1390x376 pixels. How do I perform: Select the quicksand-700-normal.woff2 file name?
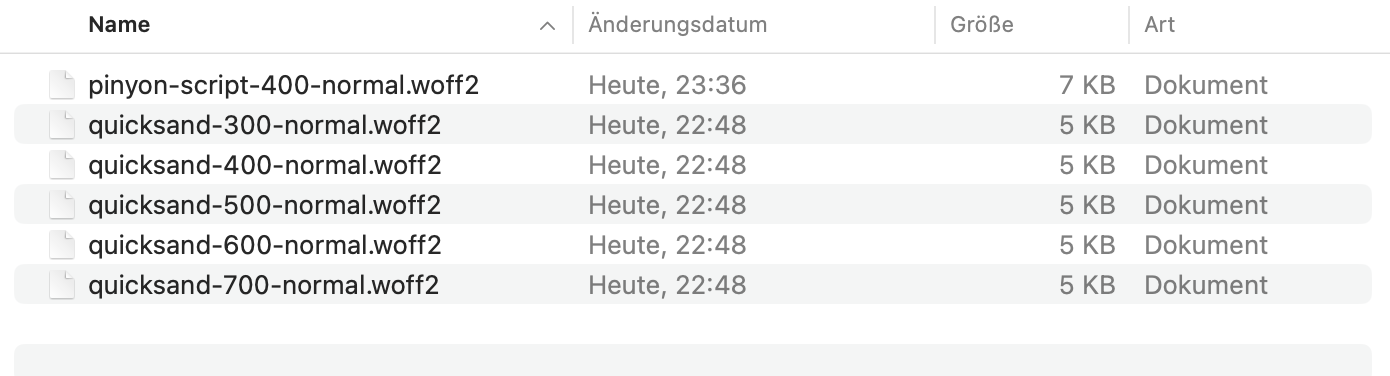point(264,285)
